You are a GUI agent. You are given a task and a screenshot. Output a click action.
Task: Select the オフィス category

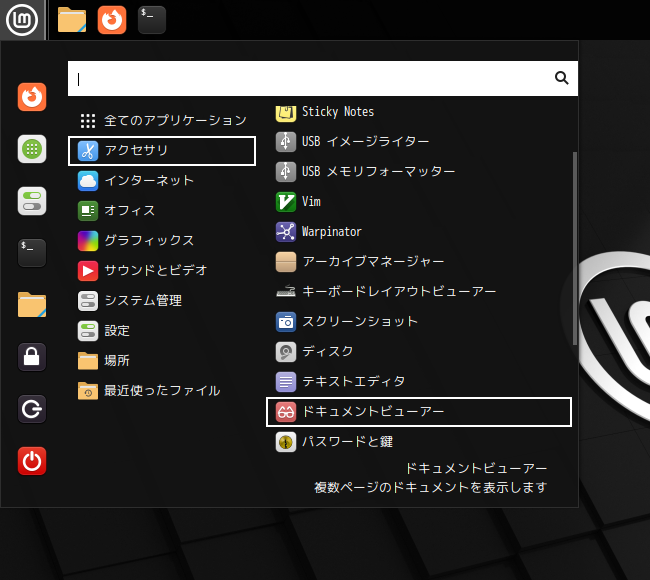coord(162,211)
